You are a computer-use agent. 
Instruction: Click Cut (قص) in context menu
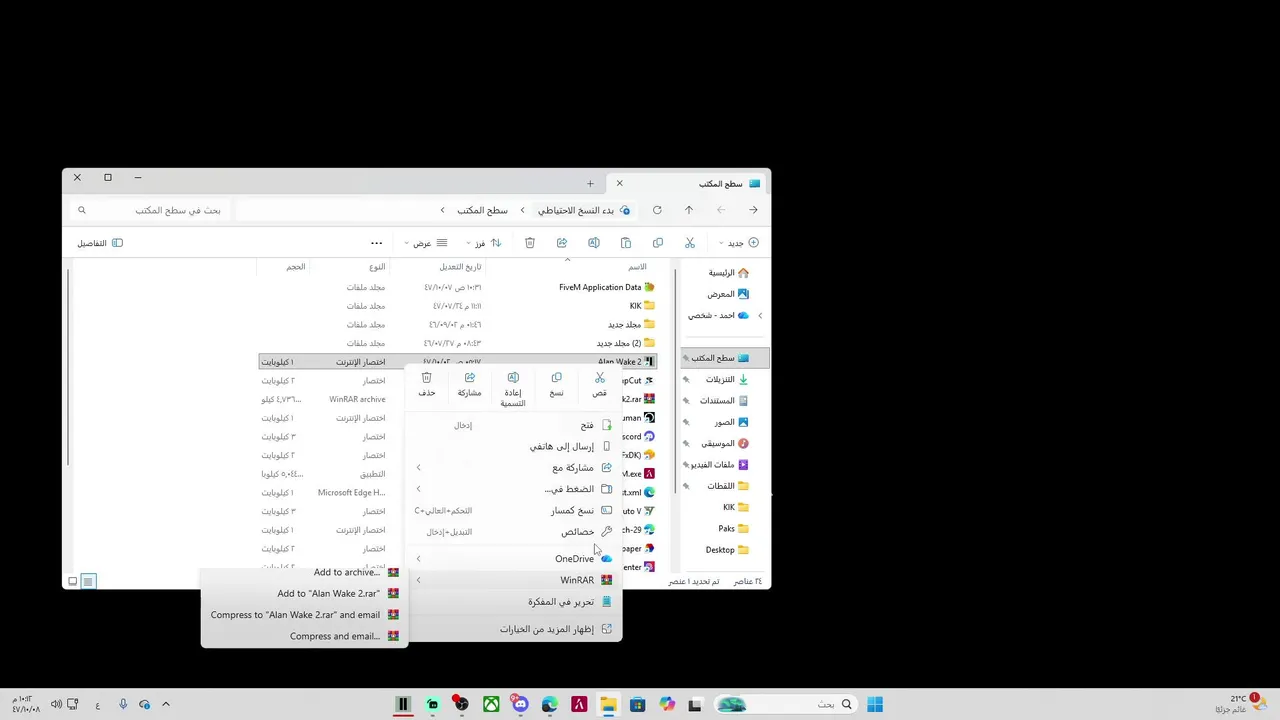pyautogui.click(x=599, y=385)
